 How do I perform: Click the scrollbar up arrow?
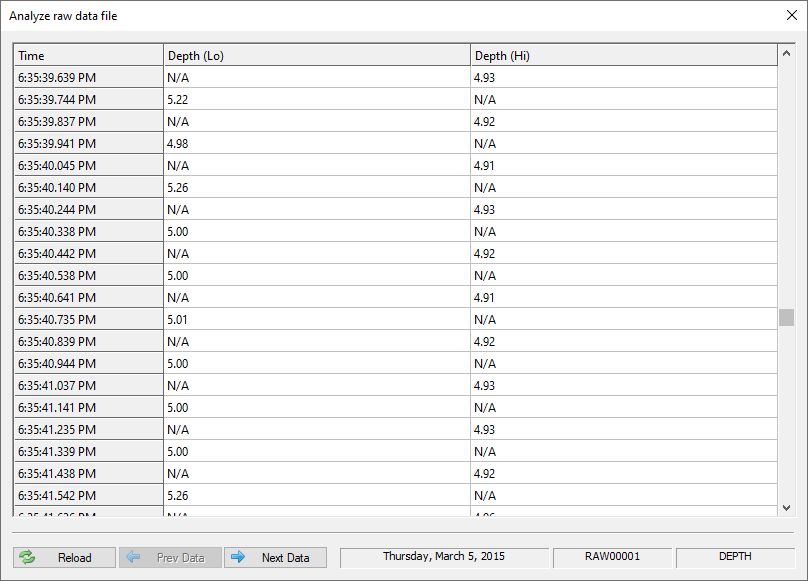pos(786,53)
